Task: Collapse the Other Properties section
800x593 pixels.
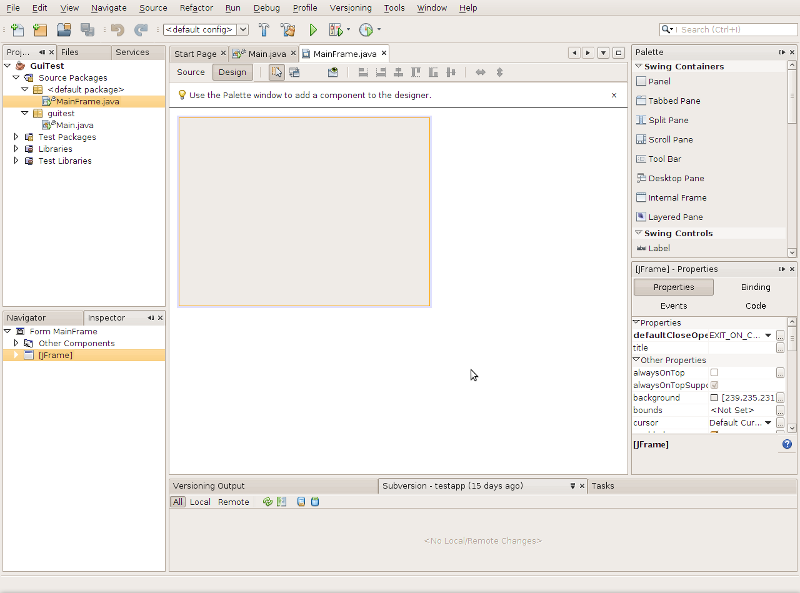Action: (636, 360)
